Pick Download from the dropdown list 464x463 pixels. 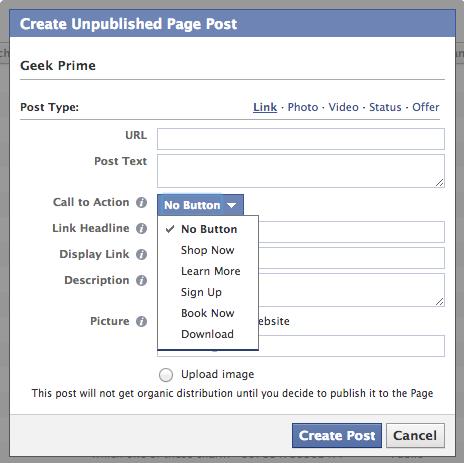click(x=208, y=334)
